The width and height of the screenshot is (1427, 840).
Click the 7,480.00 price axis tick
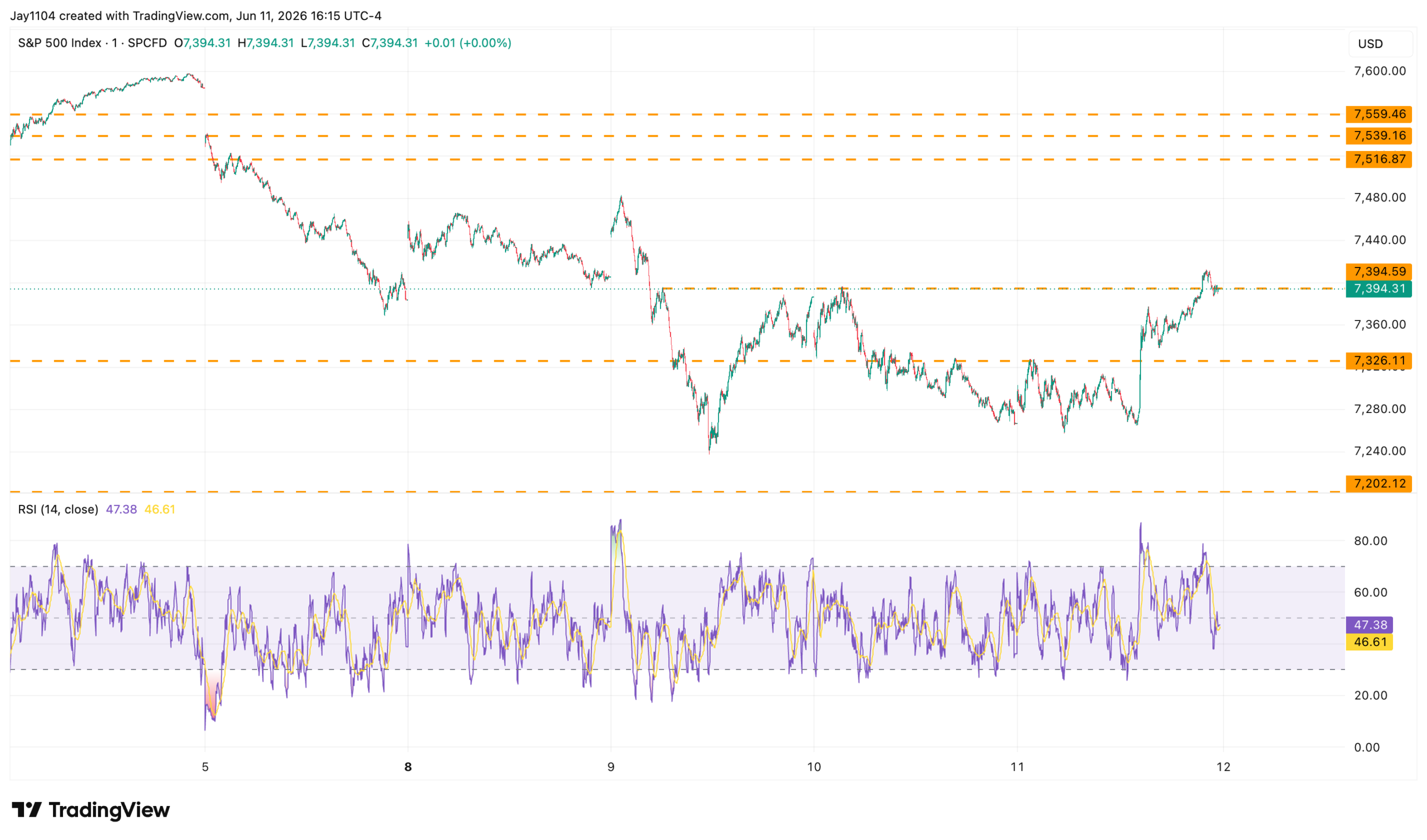1380,198
